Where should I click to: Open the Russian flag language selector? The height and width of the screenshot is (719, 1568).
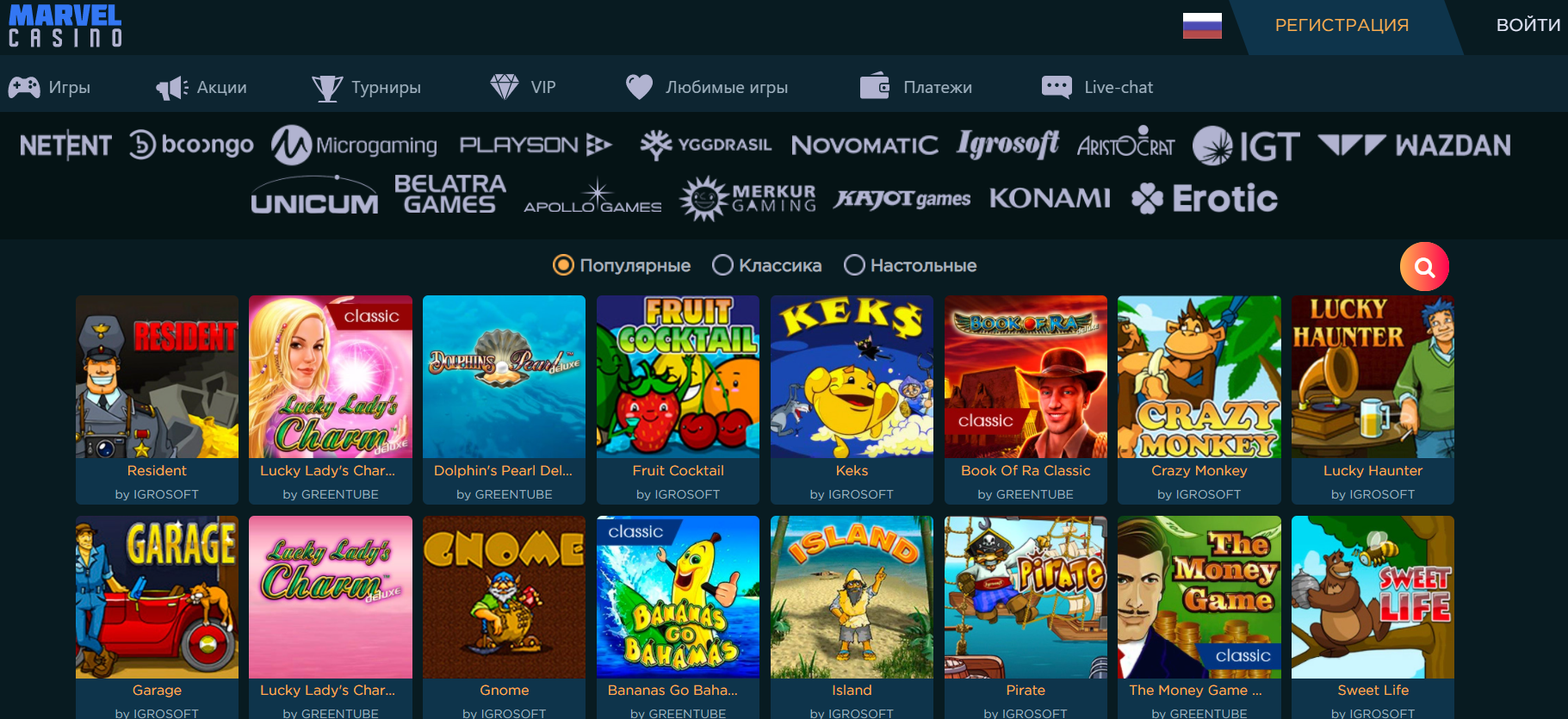[x=1202, y=26]
